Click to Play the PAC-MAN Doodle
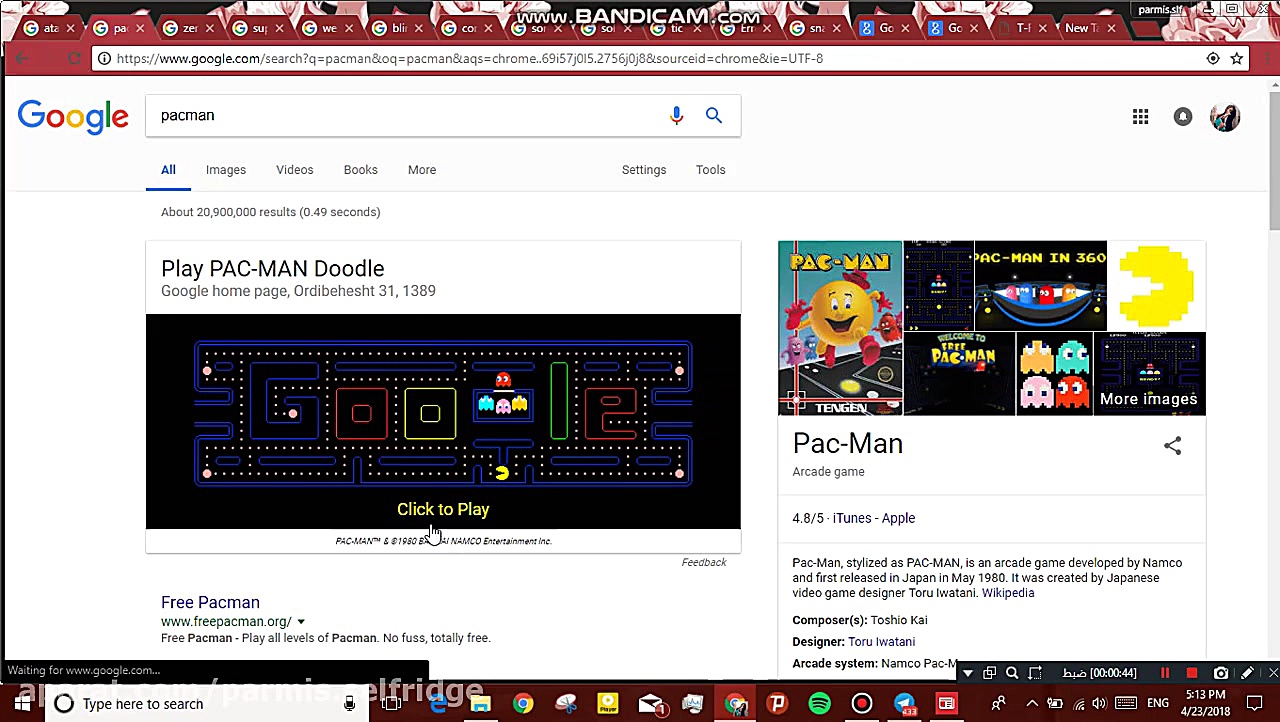 [443, 509]
